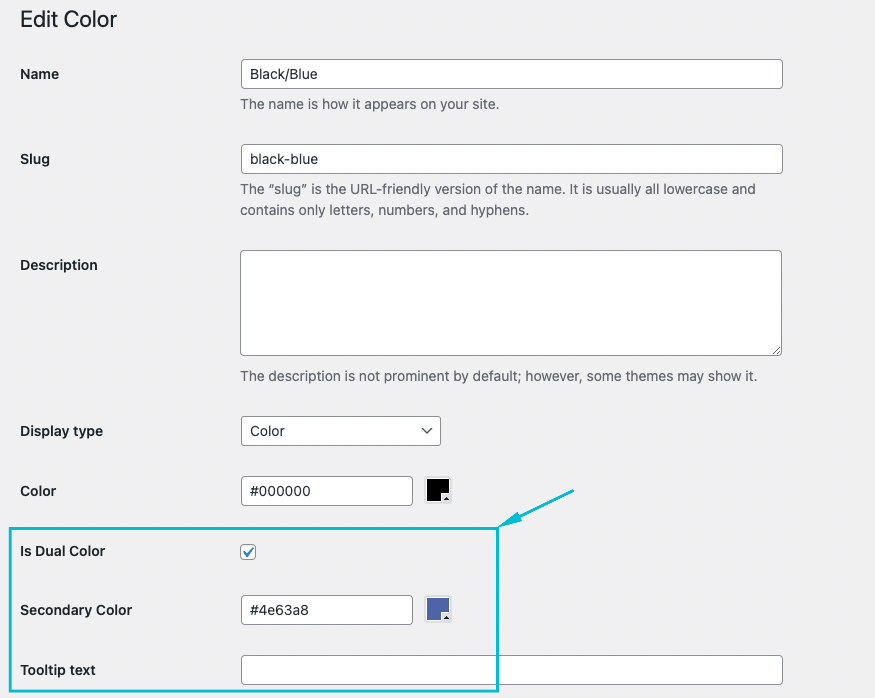The width and height of the screenshot is (875, 698).
Task: Click the Is Dual Color label
Action: point(63,551)
